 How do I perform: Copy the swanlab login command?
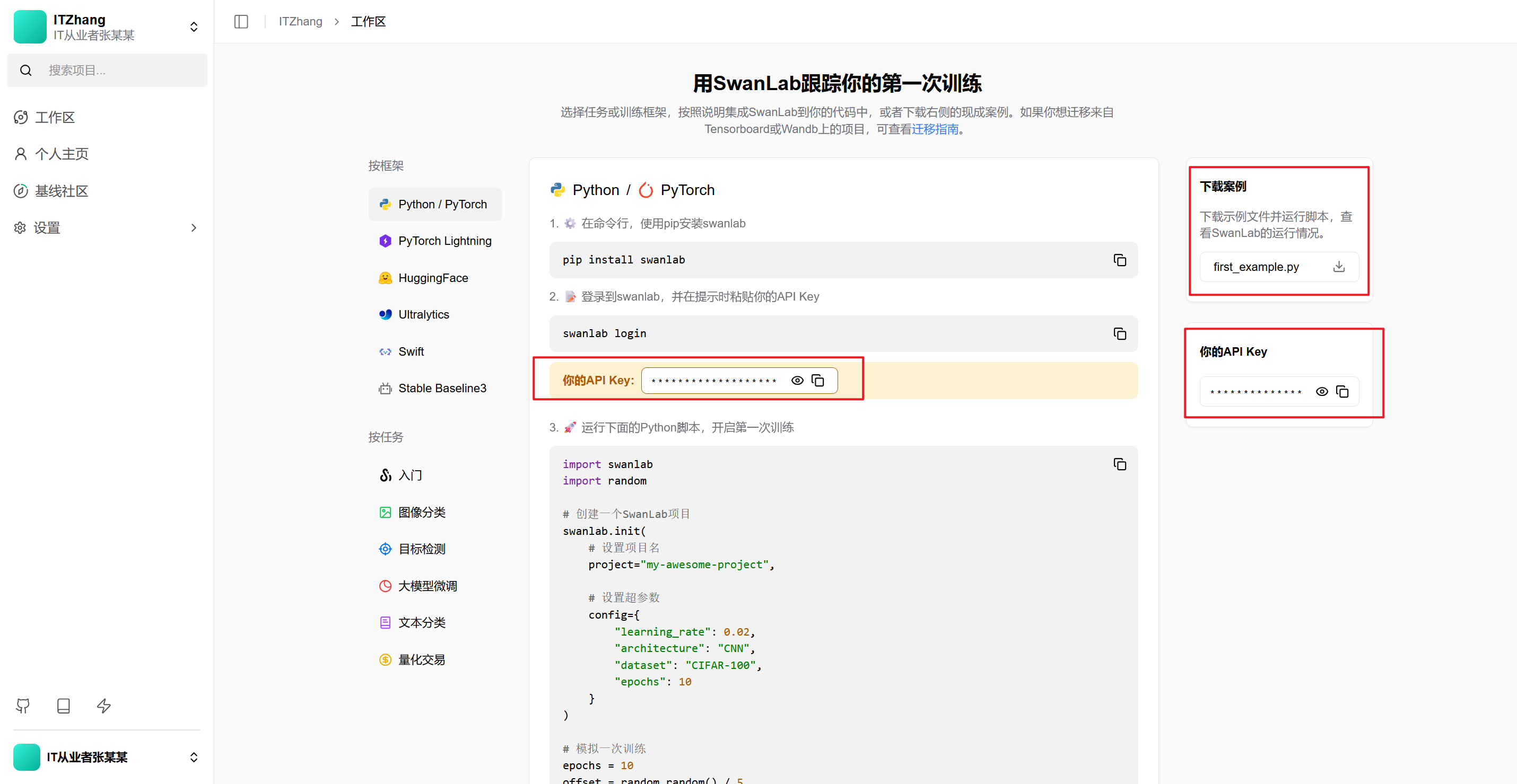1120,334
